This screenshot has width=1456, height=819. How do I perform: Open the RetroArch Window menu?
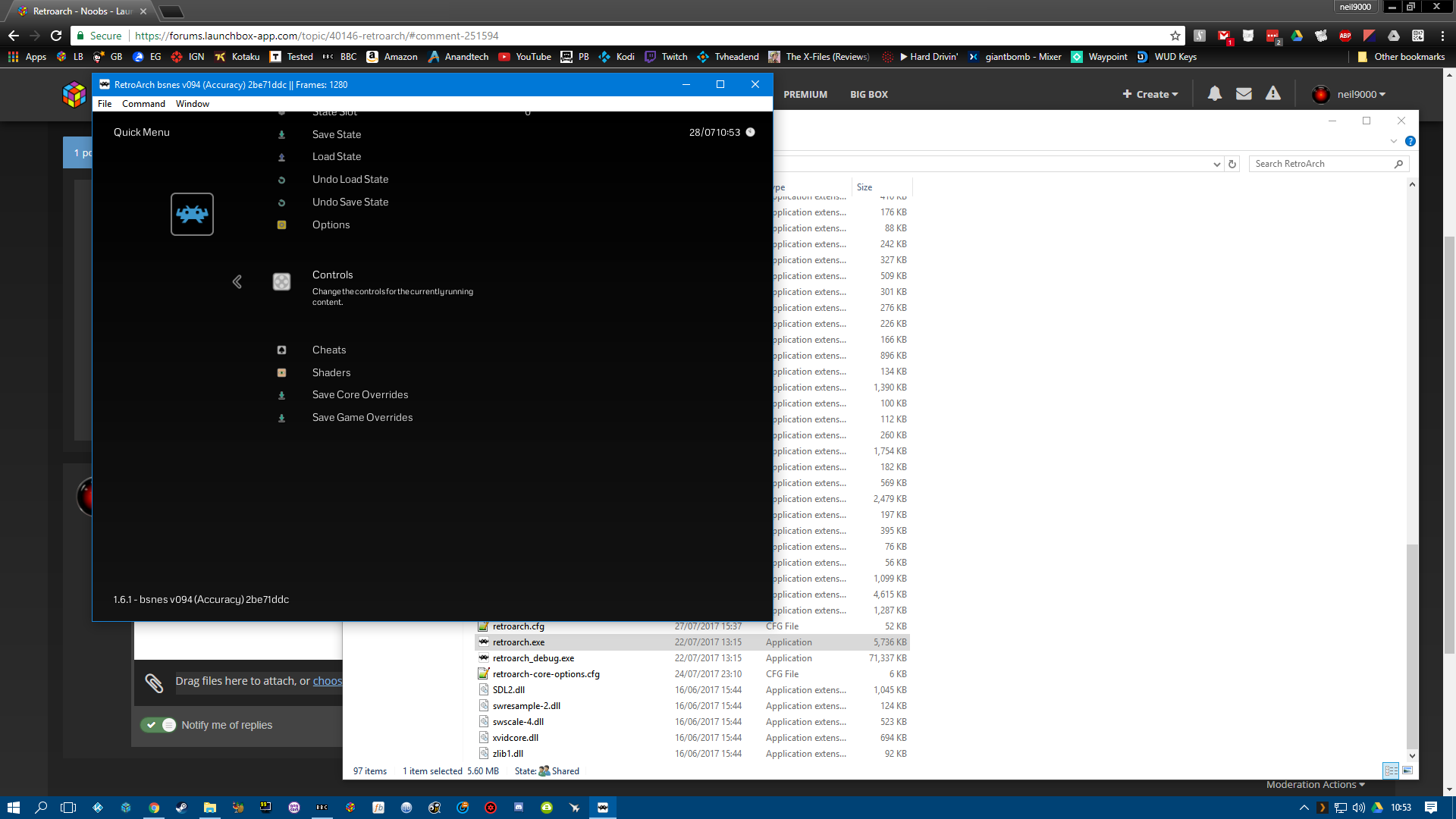pos(193,104)
